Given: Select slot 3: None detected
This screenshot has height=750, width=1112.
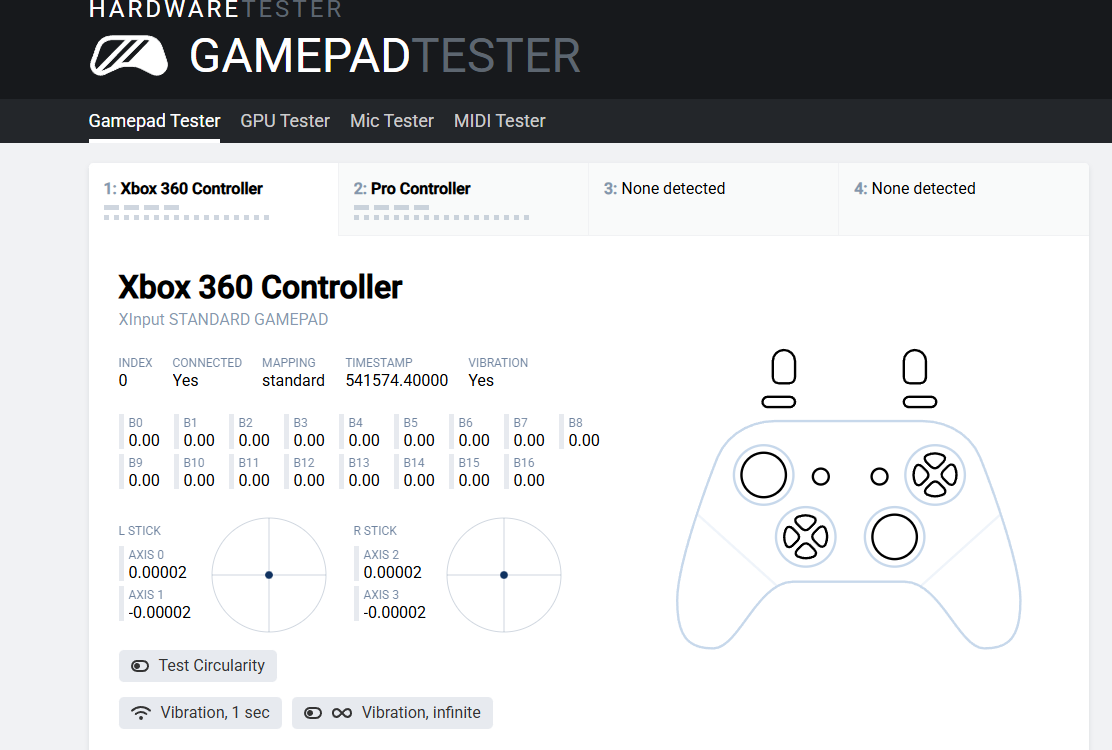Looking at the screenshot, I should [713, 199].
